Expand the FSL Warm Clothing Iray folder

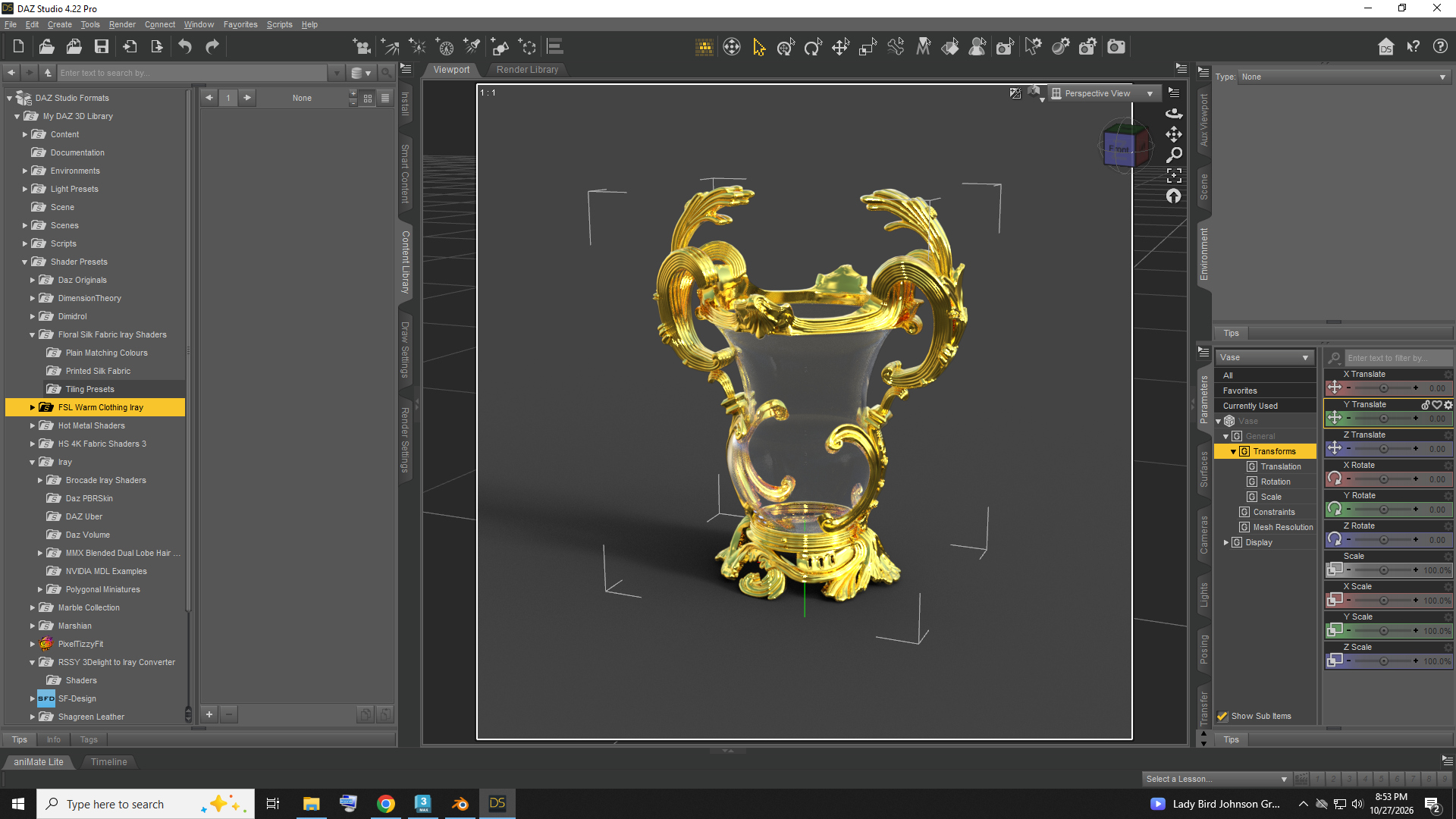pyautogui.click(x=33, y=407)
